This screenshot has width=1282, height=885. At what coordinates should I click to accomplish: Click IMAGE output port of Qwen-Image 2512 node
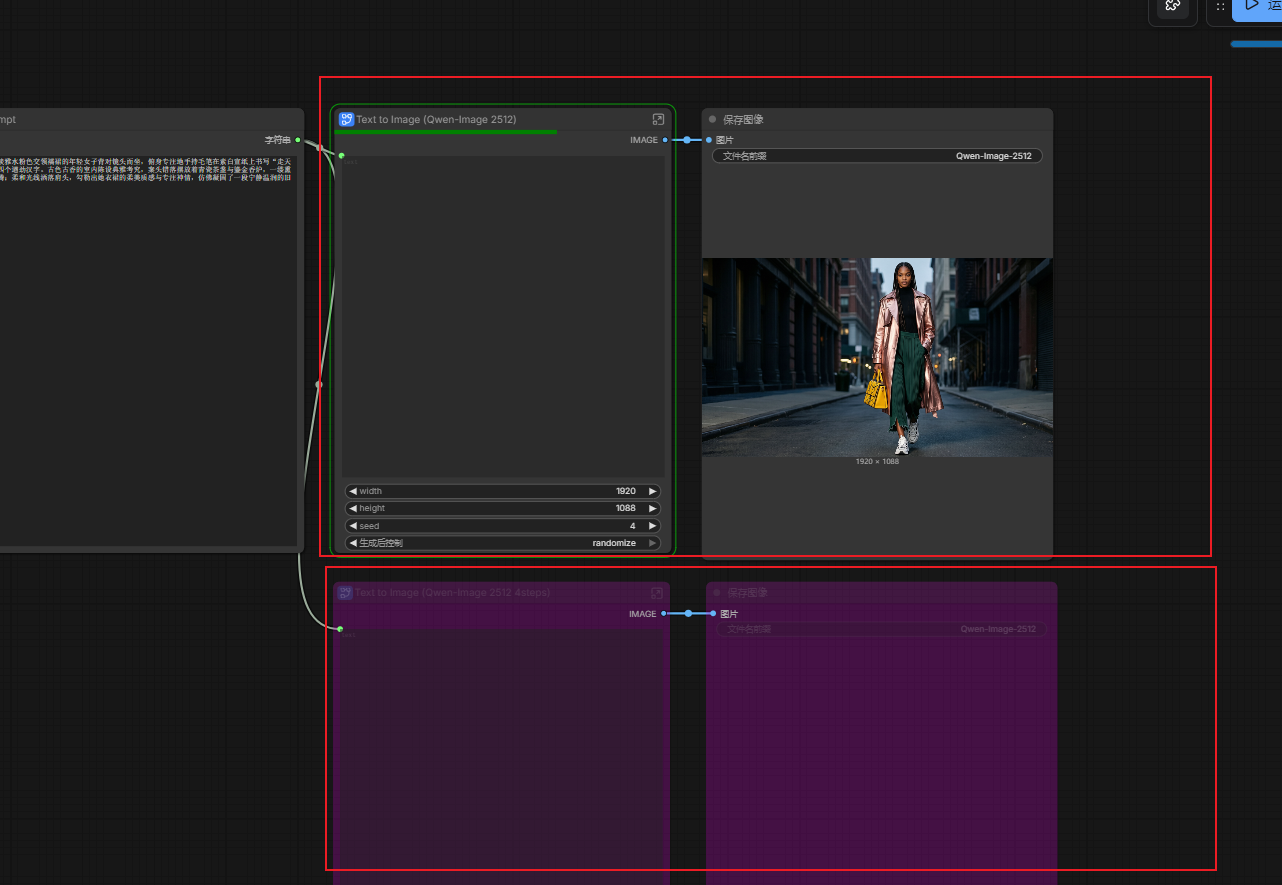click(x=665, y=140)
